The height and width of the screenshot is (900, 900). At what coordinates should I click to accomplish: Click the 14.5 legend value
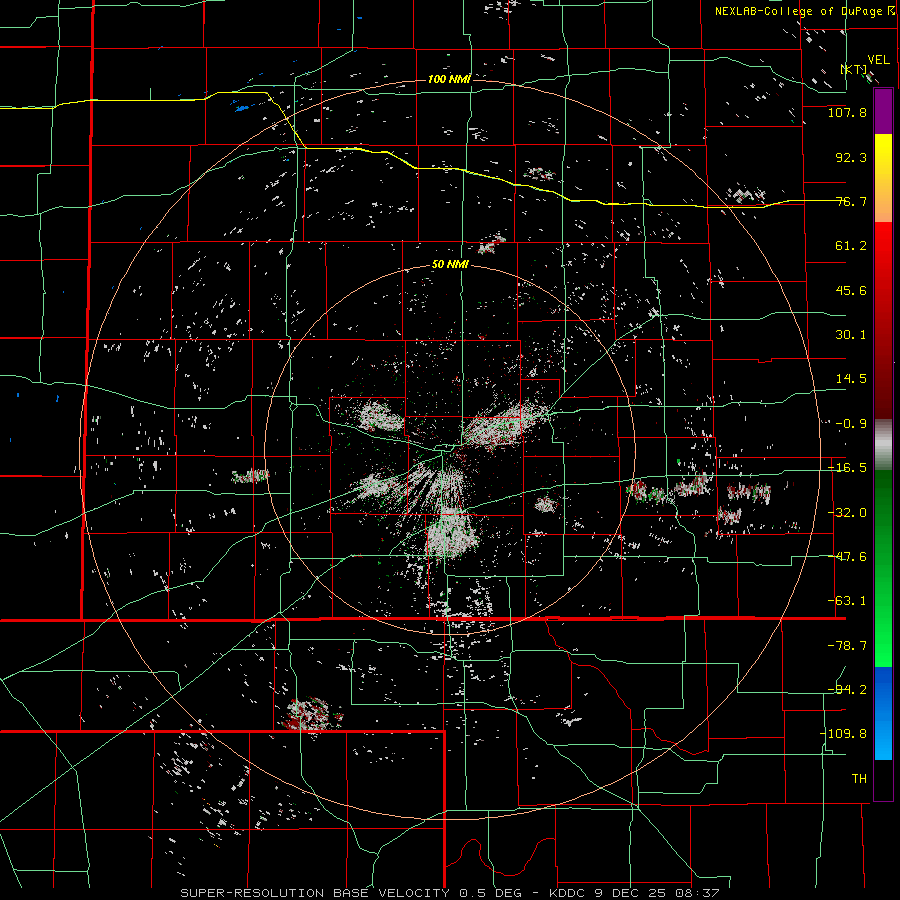851,379
